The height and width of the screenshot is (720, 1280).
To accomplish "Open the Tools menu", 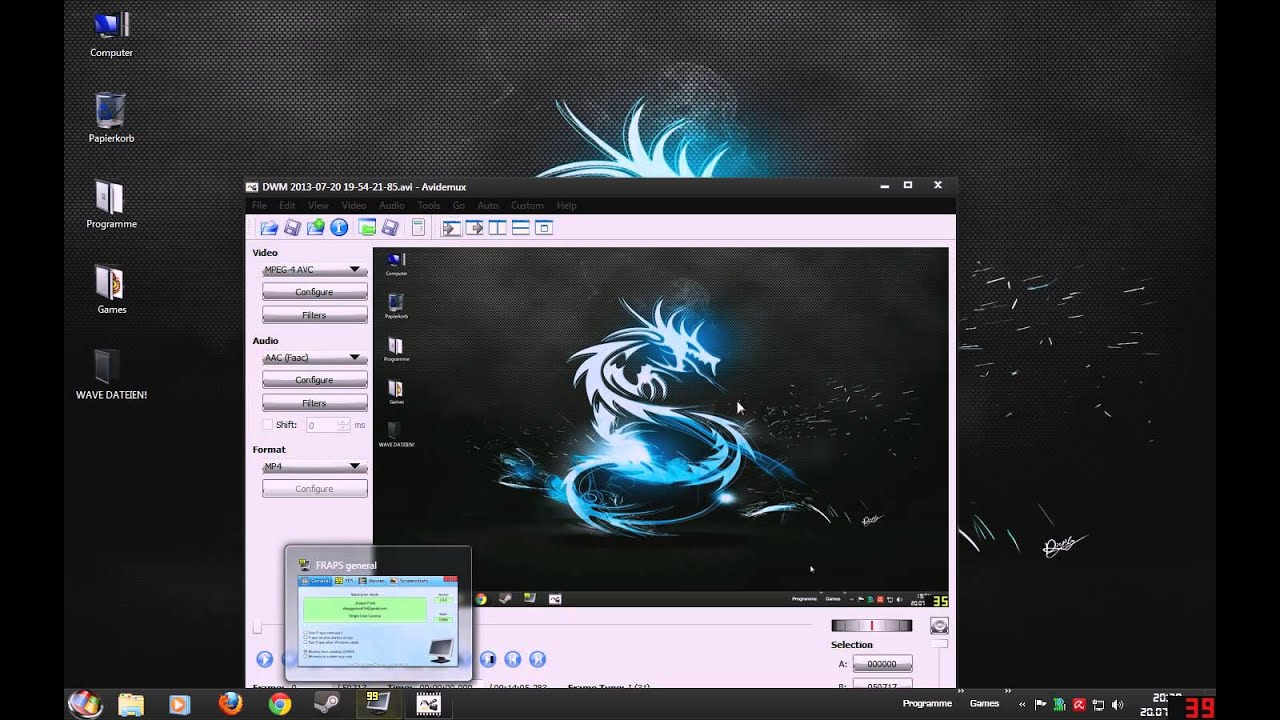I will pyautogui.click(x=429, y=206).
